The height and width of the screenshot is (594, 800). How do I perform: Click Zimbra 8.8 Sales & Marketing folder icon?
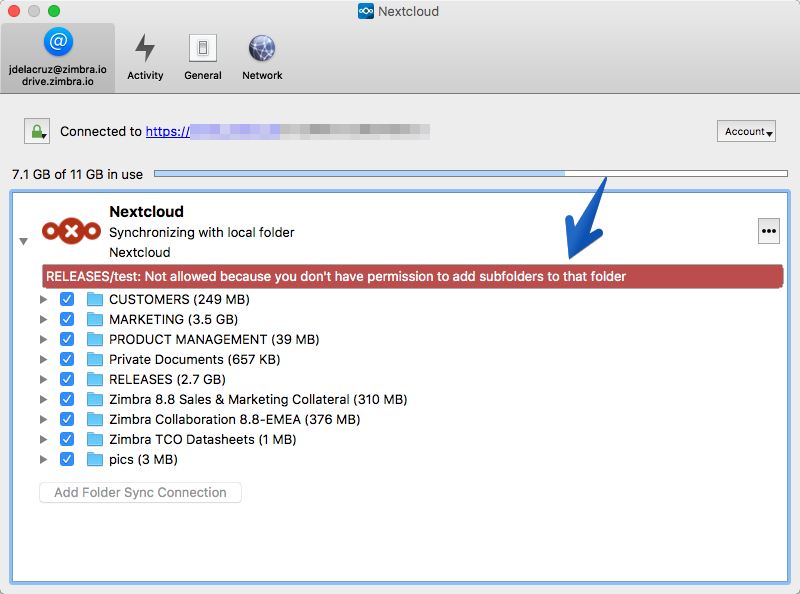tap(94, 399)
